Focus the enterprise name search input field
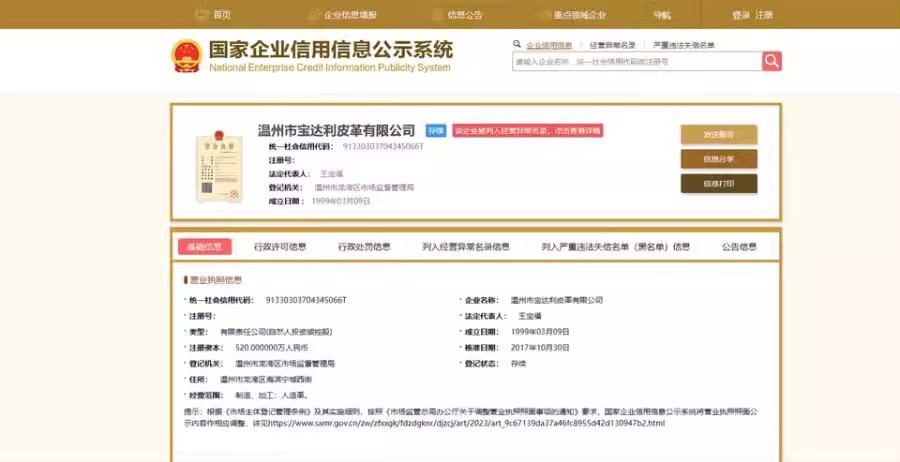The image size is (900, 462). 637,61
